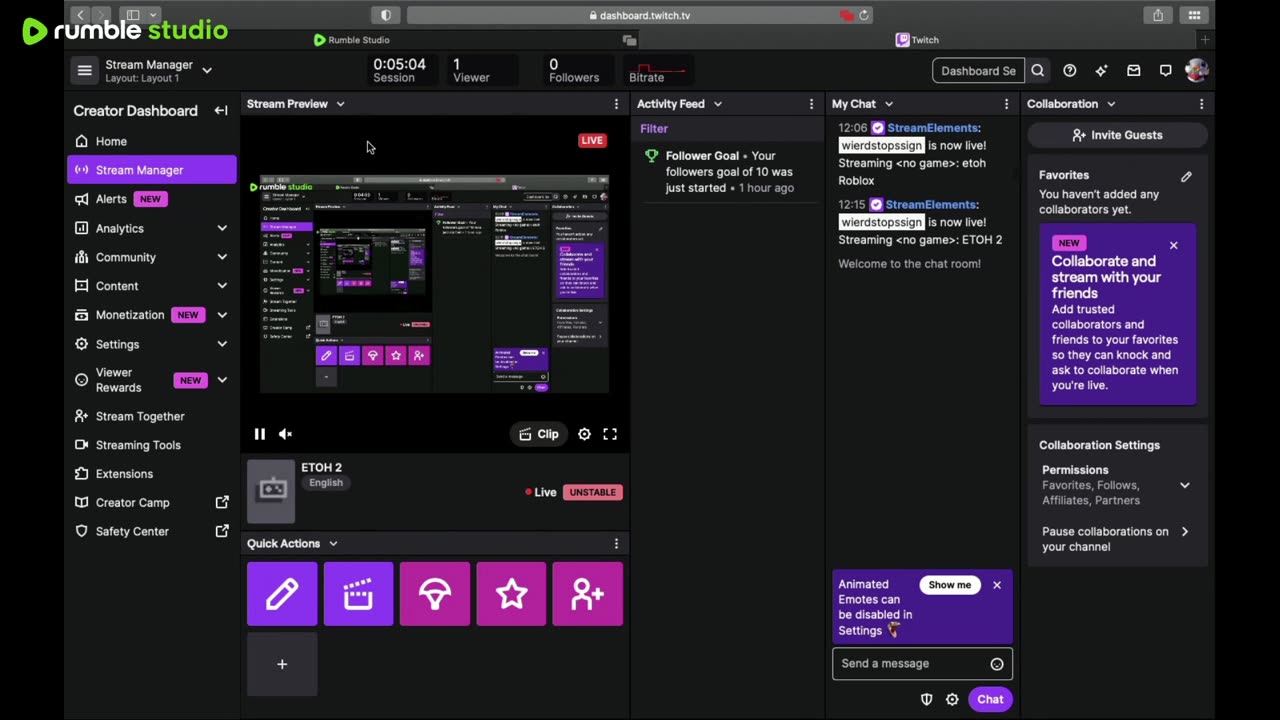Open Collaboration panel options menu
This screenshot has height=720, width=1280.
1201,104
